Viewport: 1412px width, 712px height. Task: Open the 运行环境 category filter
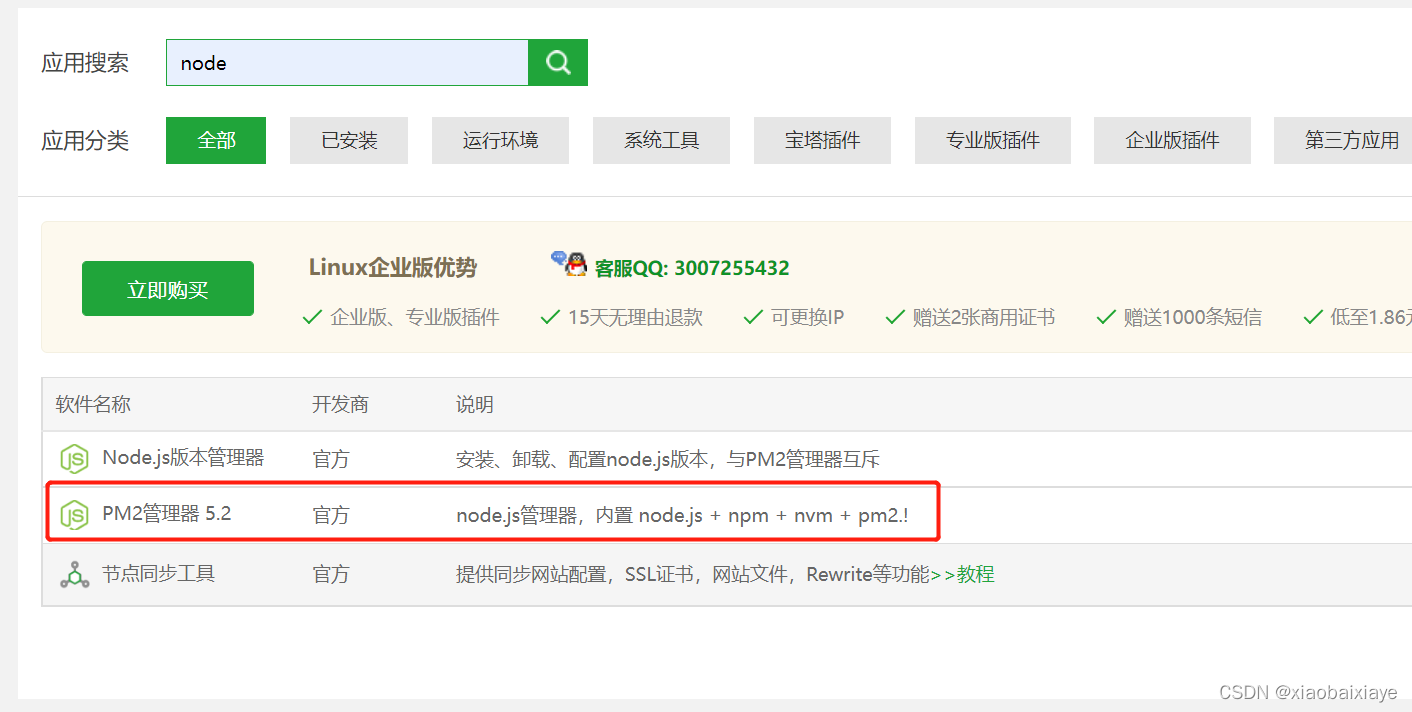pos(500,140)
